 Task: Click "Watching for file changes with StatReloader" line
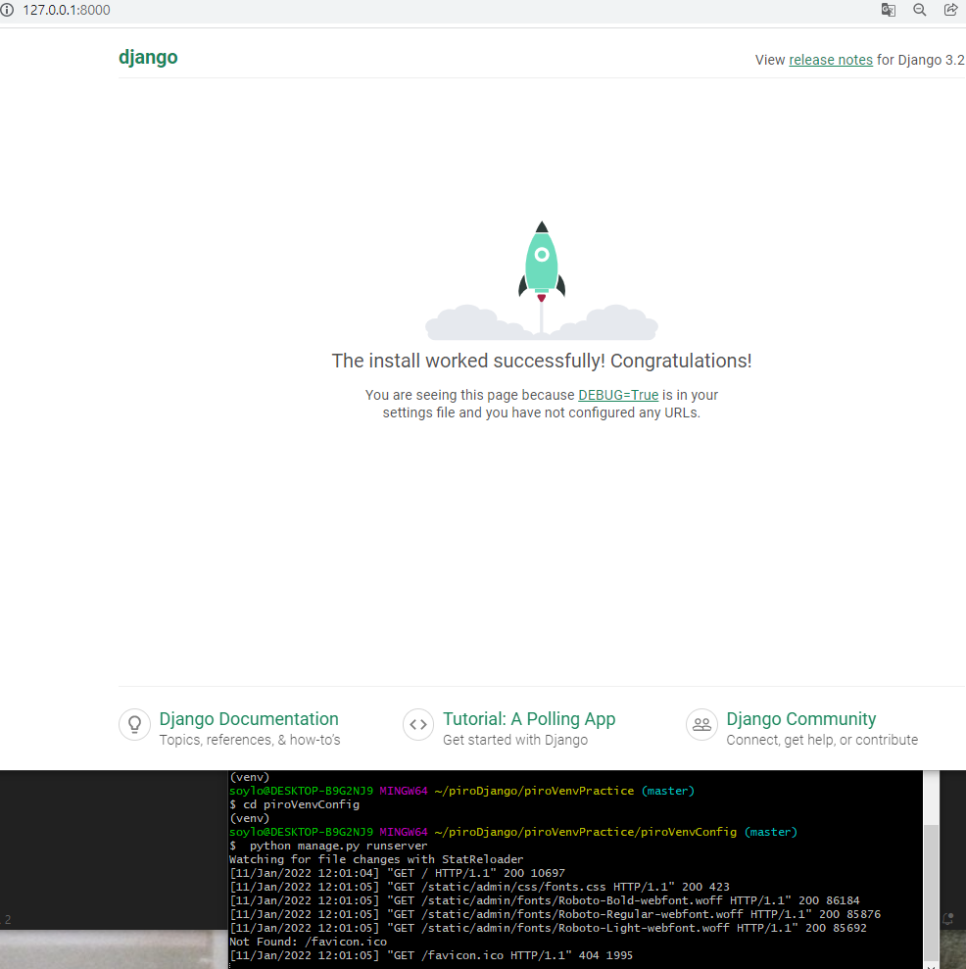click(x=376, y=860)
